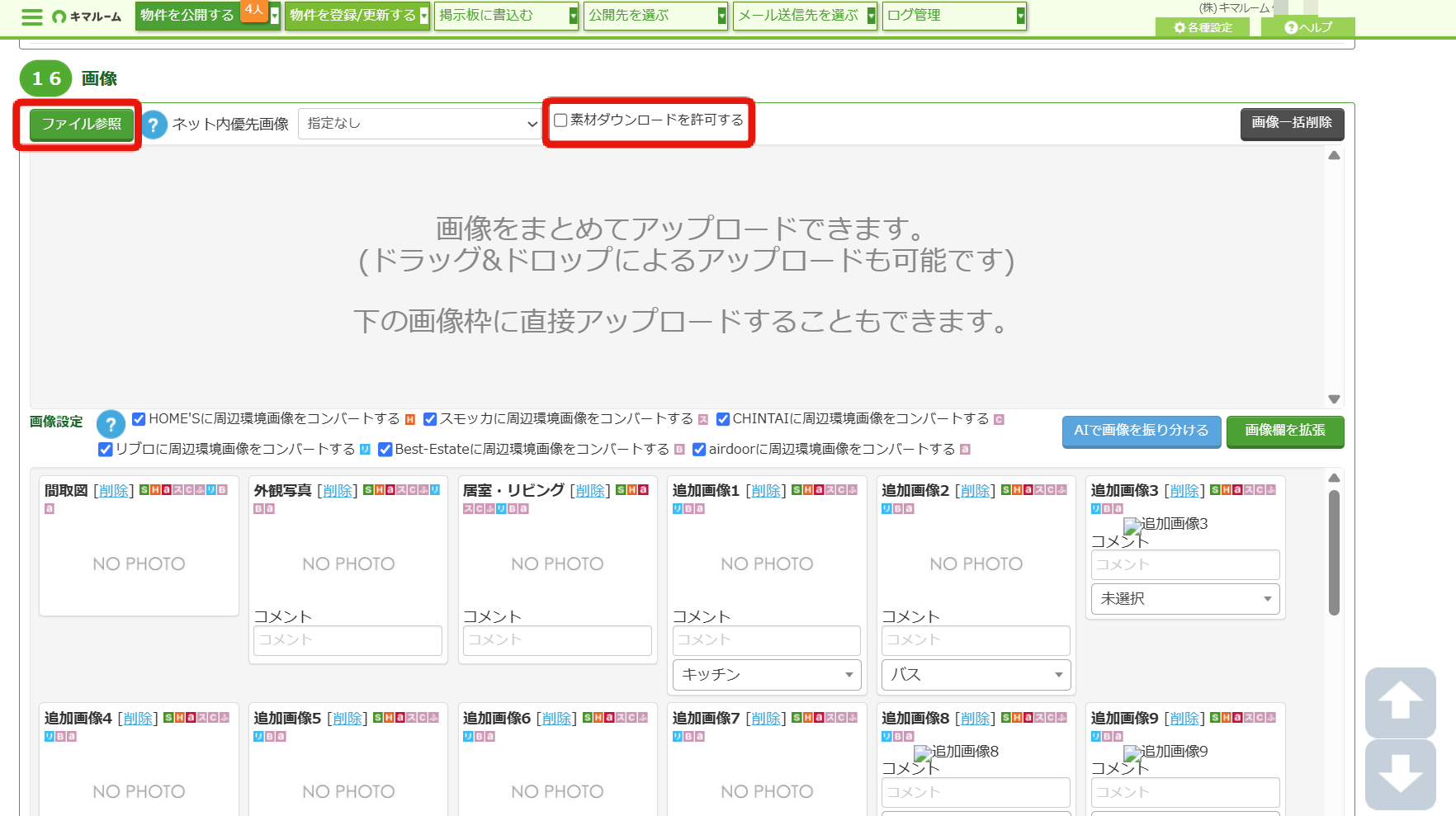Click up arrow of upload area scrollbar
Screen dimensions: 1456x816
tap(1334, 155)
